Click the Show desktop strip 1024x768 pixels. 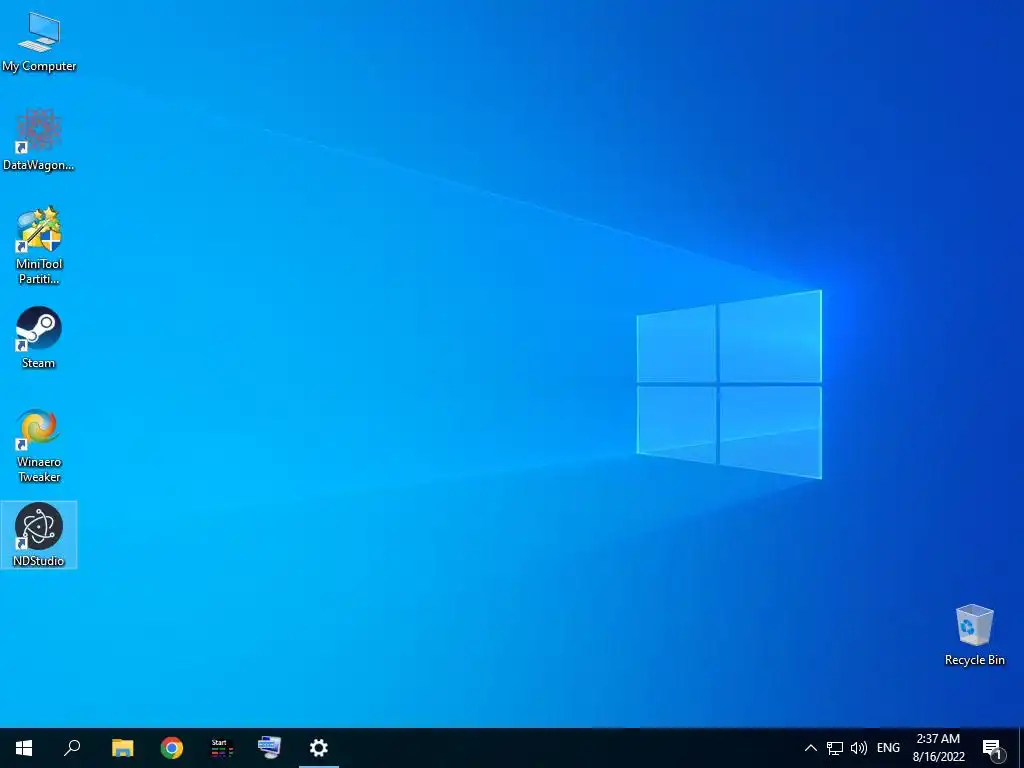click(1021, 748)
